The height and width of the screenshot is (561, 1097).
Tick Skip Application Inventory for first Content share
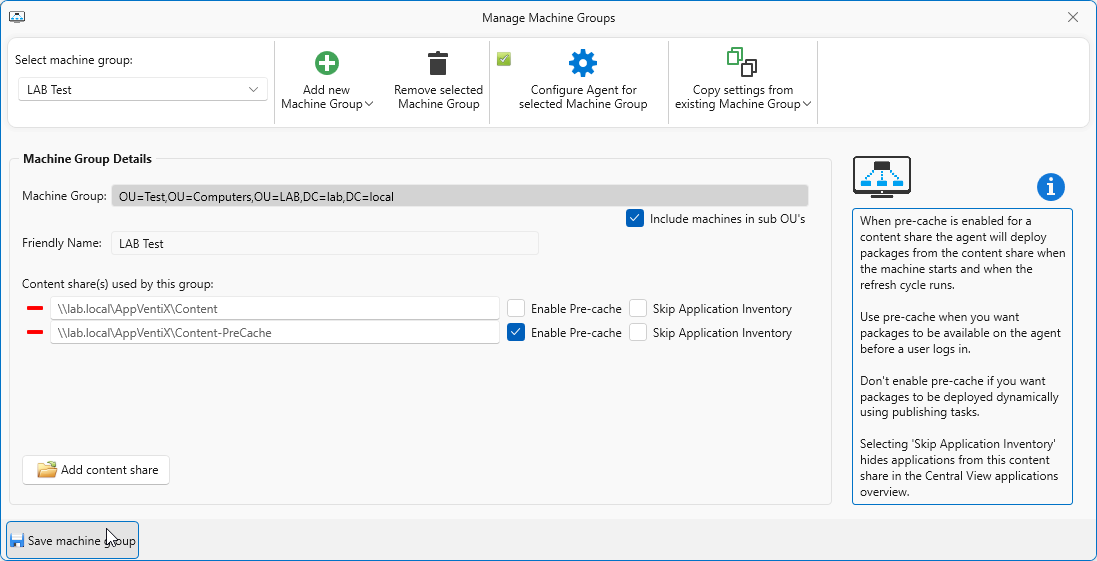(638, 309)
